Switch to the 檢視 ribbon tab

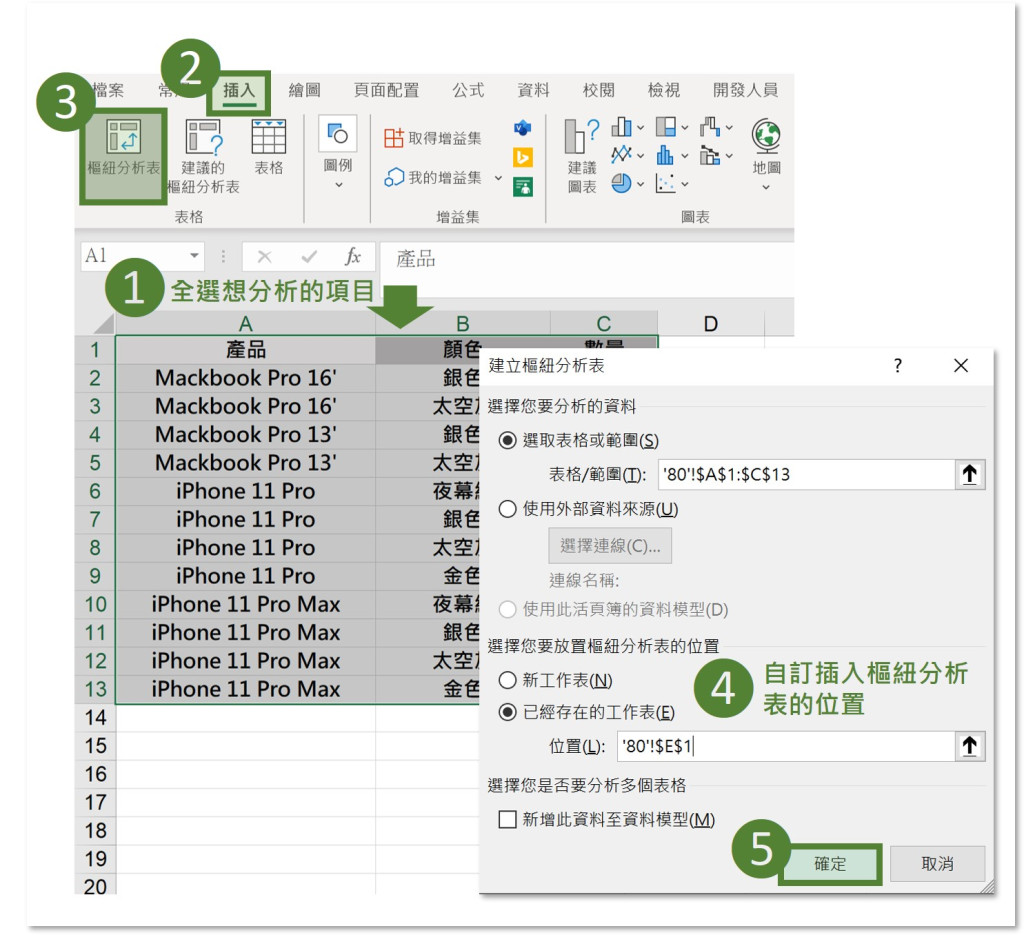tap(664, 90)
